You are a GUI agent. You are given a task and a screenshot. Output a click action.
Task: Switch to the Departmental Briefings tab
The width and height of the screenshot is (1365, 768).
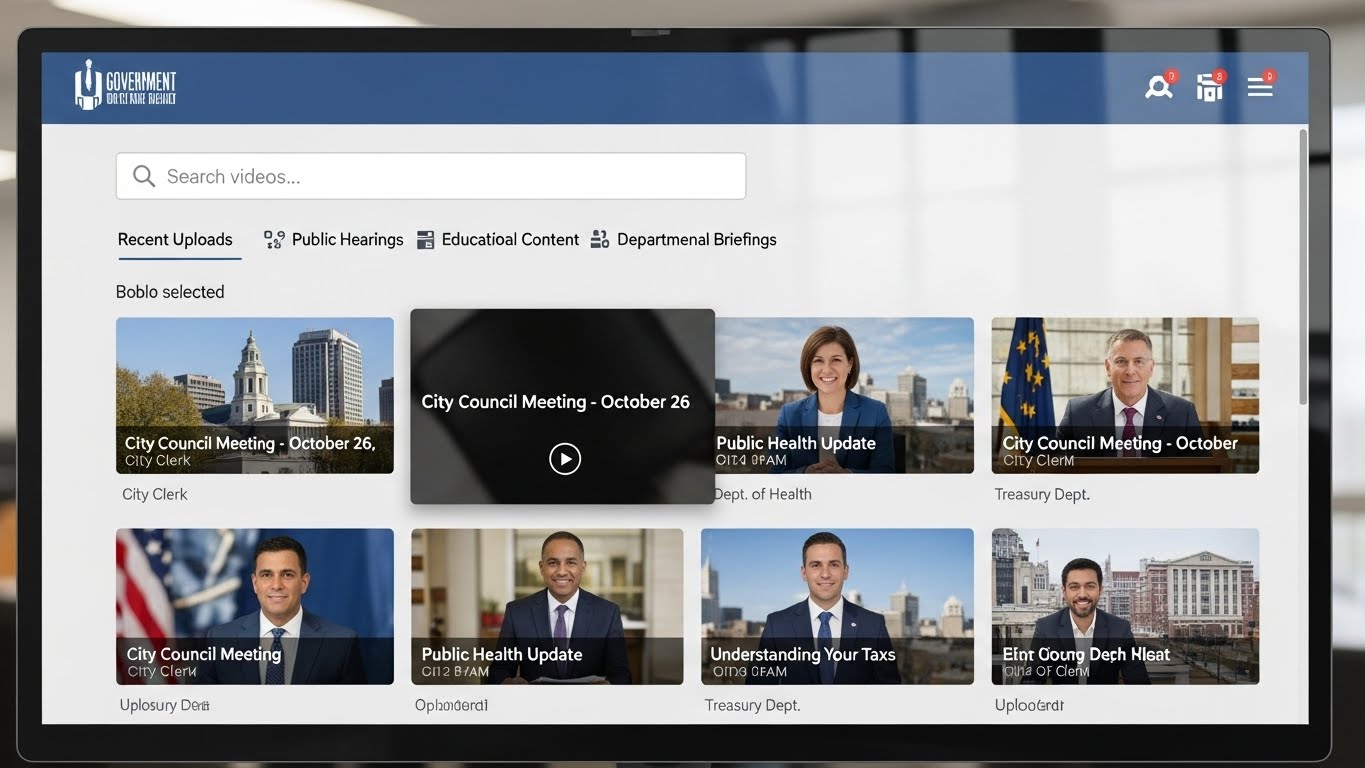click(x=696, y=239)
